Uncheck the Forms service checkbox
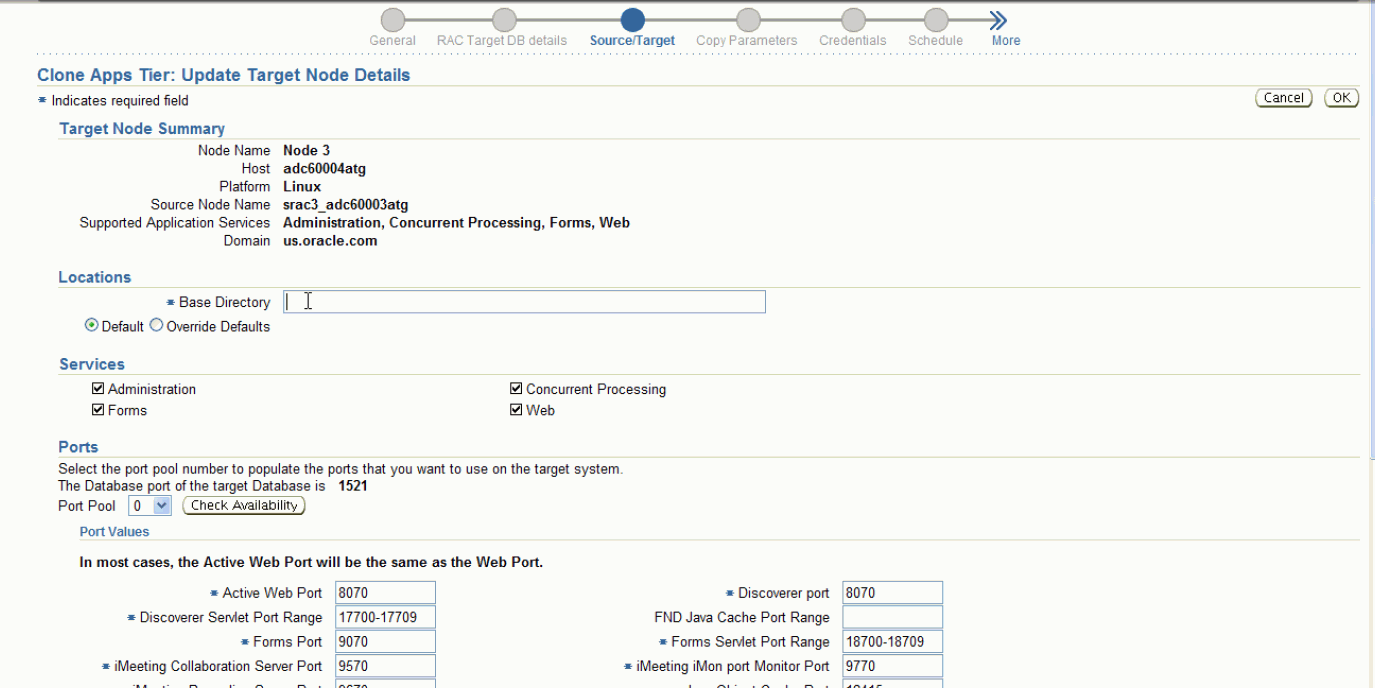Image resolution: width=1375 pixels, height=688 pixels. pos(98,410)
